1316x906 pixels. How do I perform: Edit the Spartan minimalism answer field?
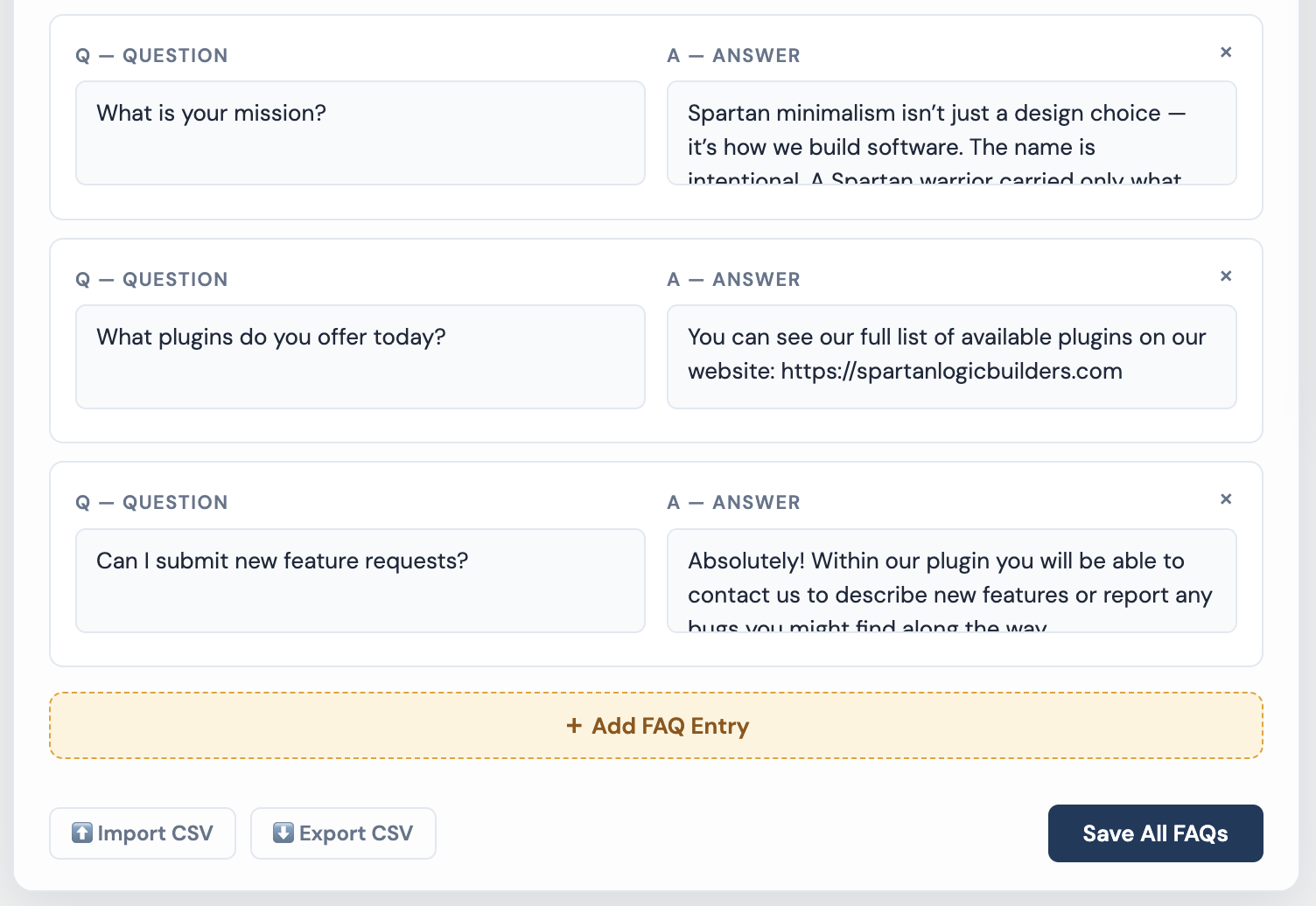coord(952,133)
